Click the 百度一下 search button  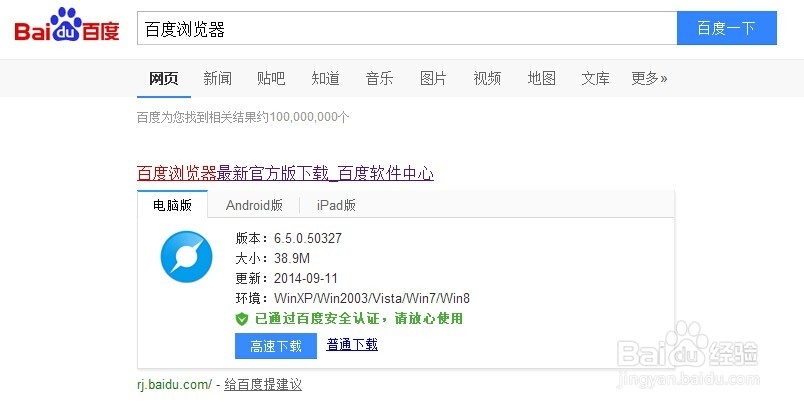click(727, 28)
